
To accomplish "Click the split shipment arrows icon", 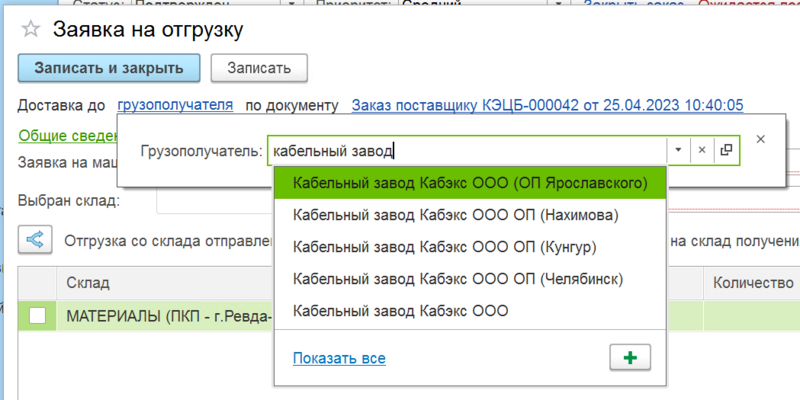I will [36, 240].
